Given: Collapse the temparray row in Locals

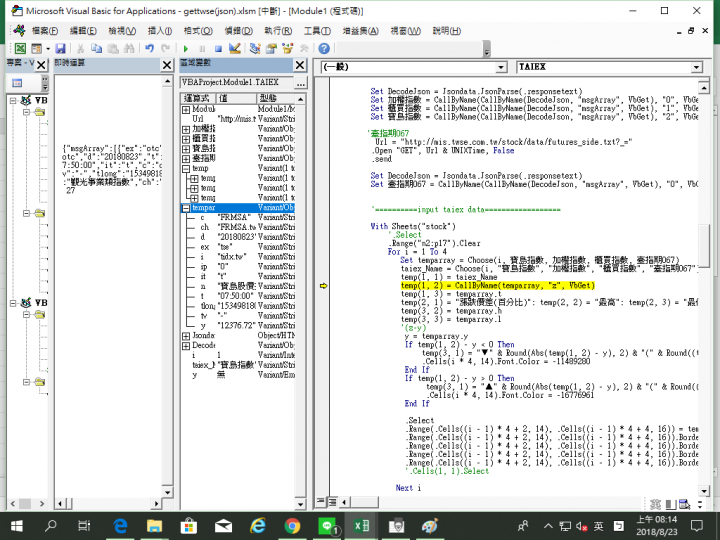Looking at the screenshot, I should tap(186, 208).
